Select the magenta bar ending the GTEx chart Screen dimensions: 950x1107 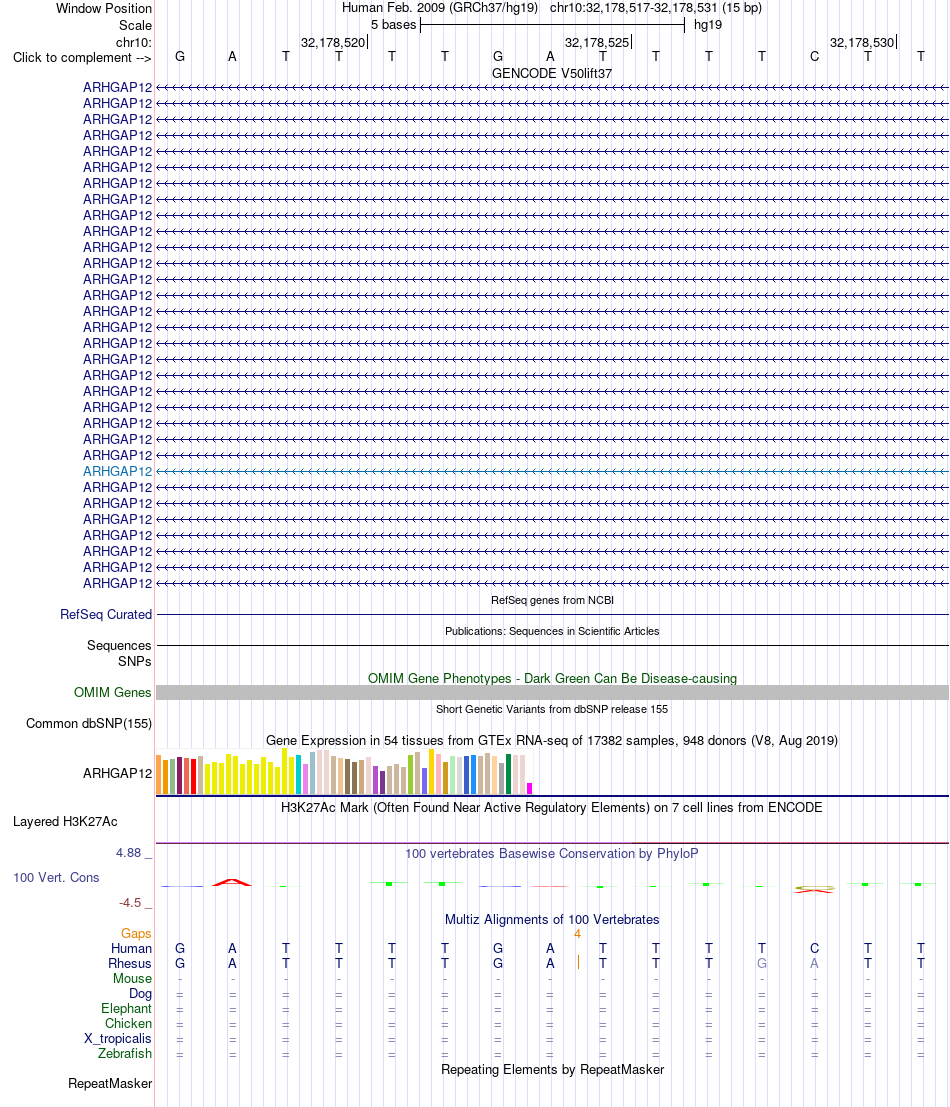pos(529,789)
